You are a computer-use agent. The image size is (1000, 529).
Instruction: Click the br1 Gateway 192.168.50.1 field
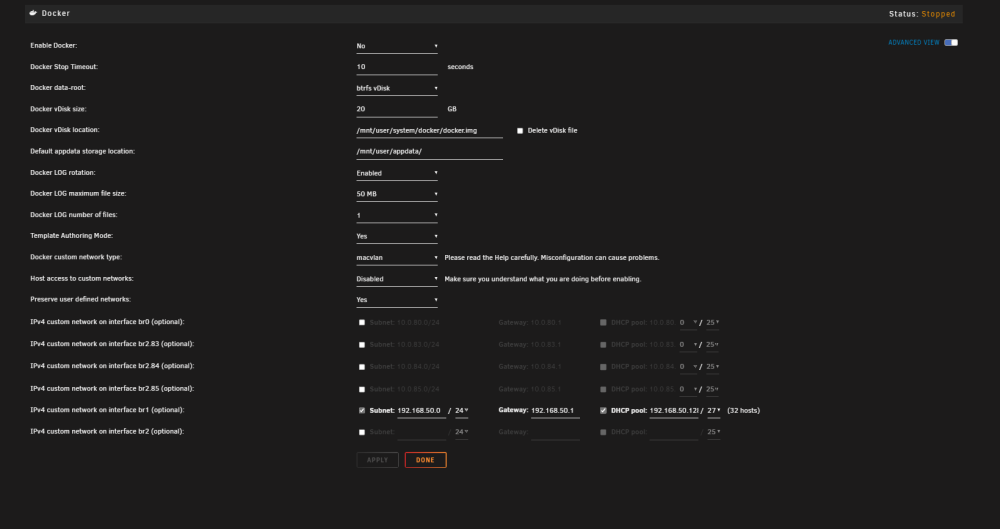coord(555,411)
